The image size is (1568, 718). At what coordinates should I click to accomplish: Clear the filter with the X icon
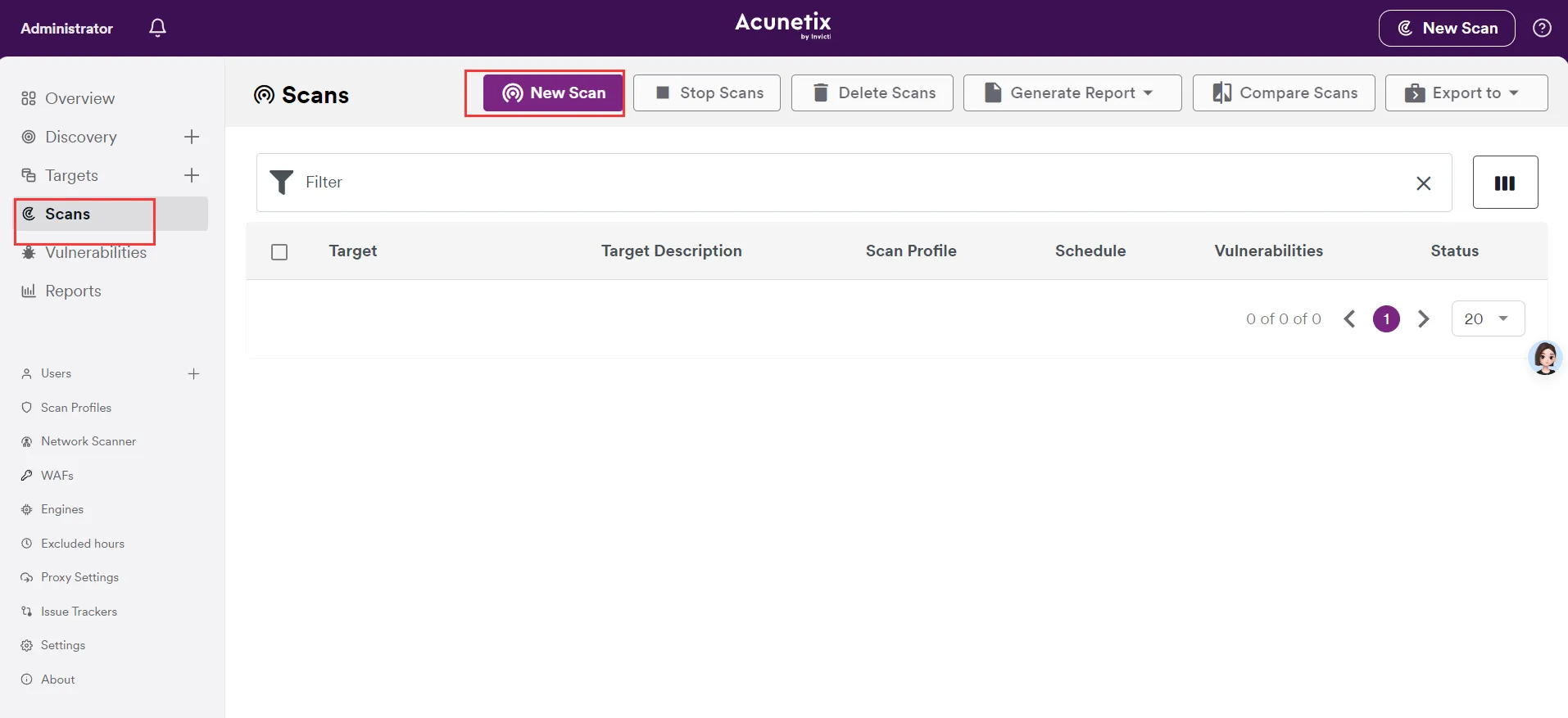coord(1424,183)
